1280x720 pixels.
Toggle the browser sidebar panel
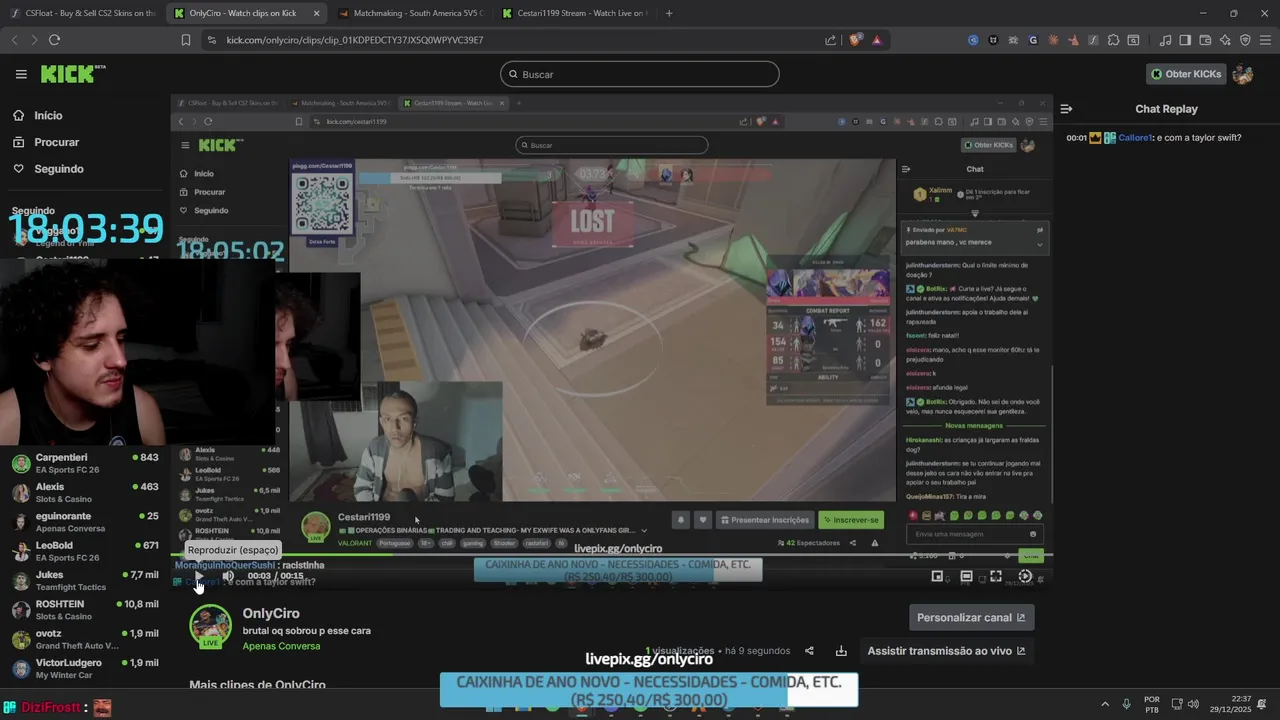tap(1185, 40)
